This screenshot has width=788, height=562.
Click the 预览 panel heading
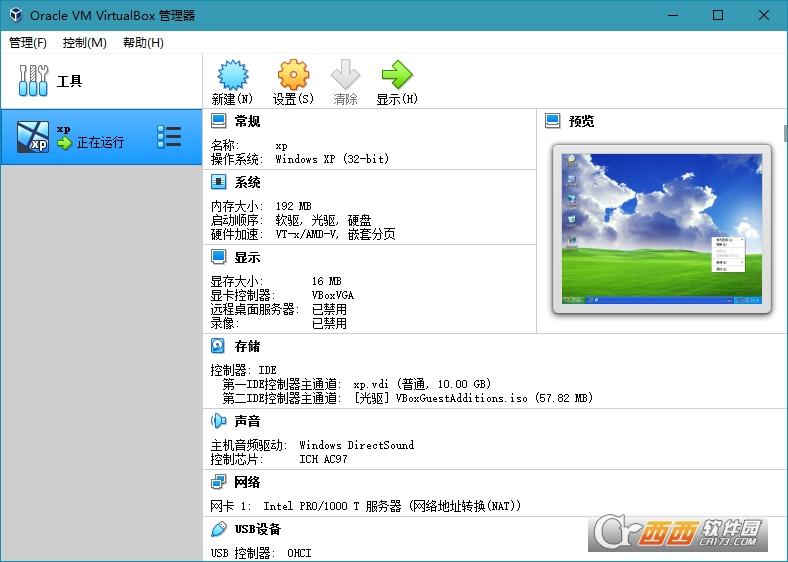[x=581, y=121]
